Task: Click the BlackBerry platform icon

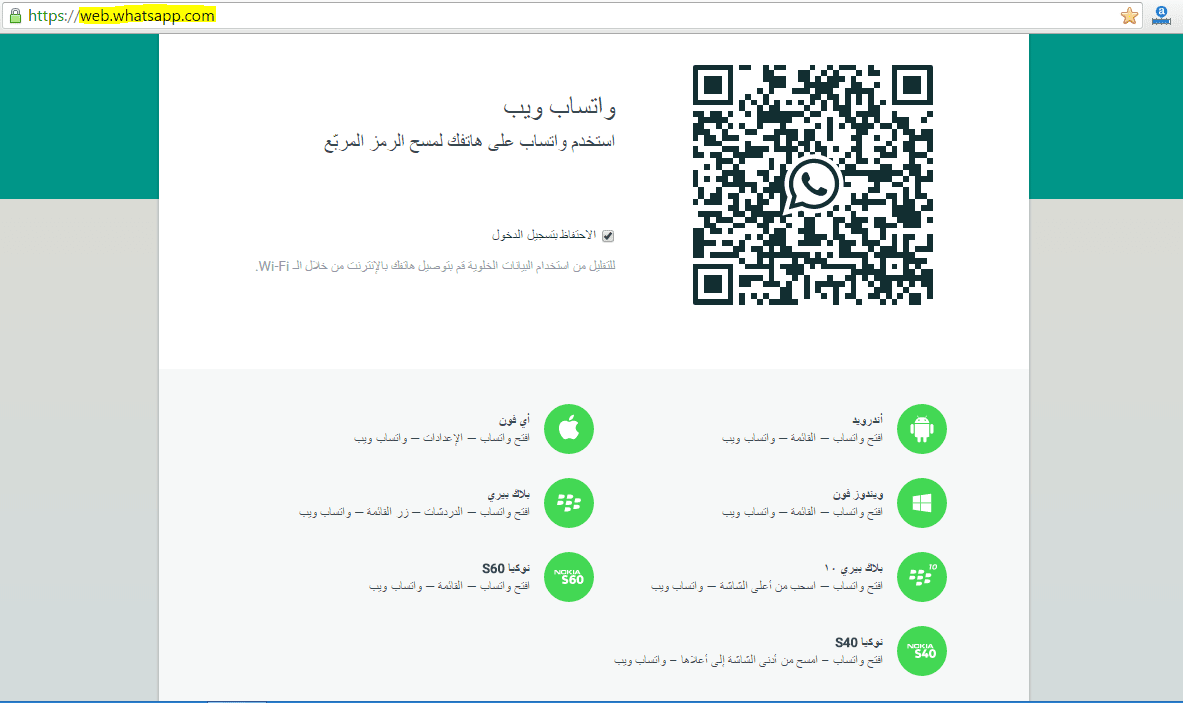Action: coord(569,503)
